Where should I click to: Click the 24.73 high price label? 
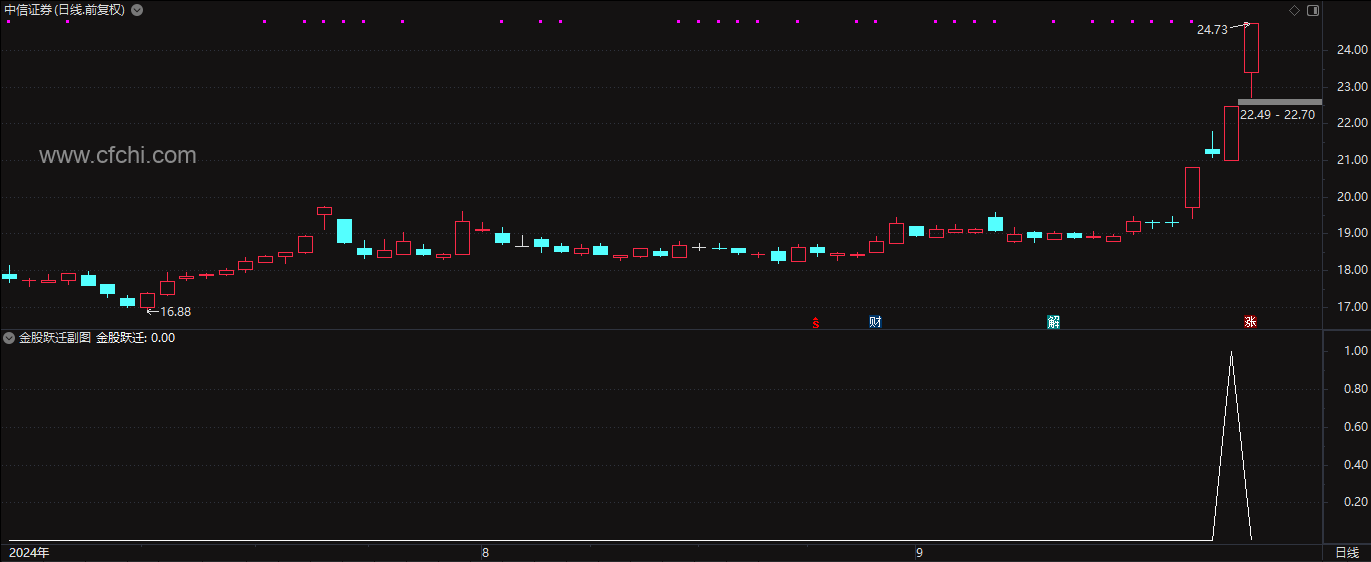pyautogui.click(x=1212, y=30)
